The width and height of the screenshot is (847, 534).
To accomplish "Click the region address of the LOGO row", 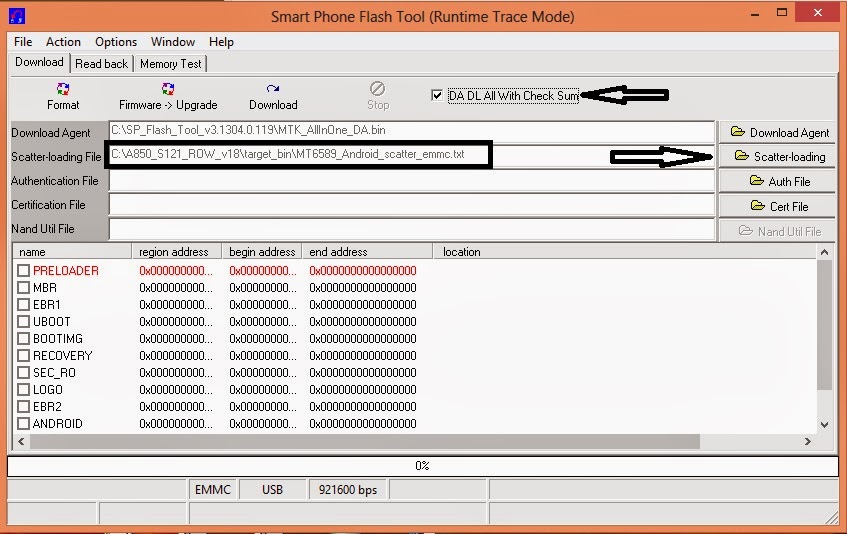I will [176, 390].
